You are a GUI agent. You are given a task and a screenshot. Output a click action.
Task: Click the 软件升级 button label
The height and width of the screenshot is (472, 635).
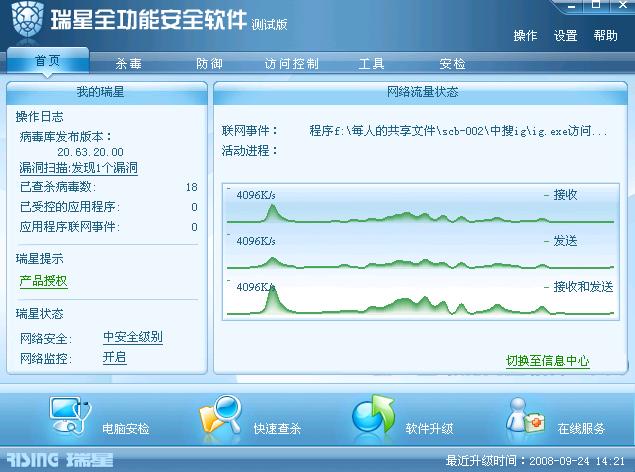(429, 428)
